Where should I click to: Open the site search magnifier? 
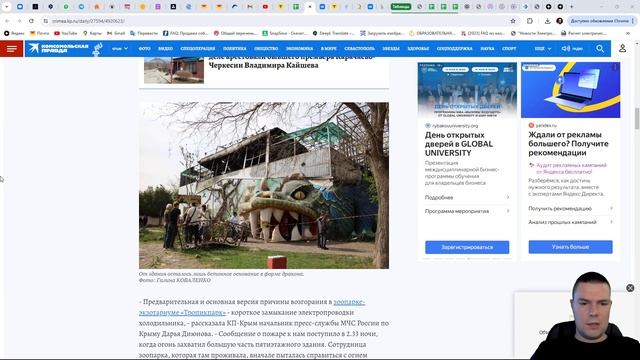(x=600, y=49)
